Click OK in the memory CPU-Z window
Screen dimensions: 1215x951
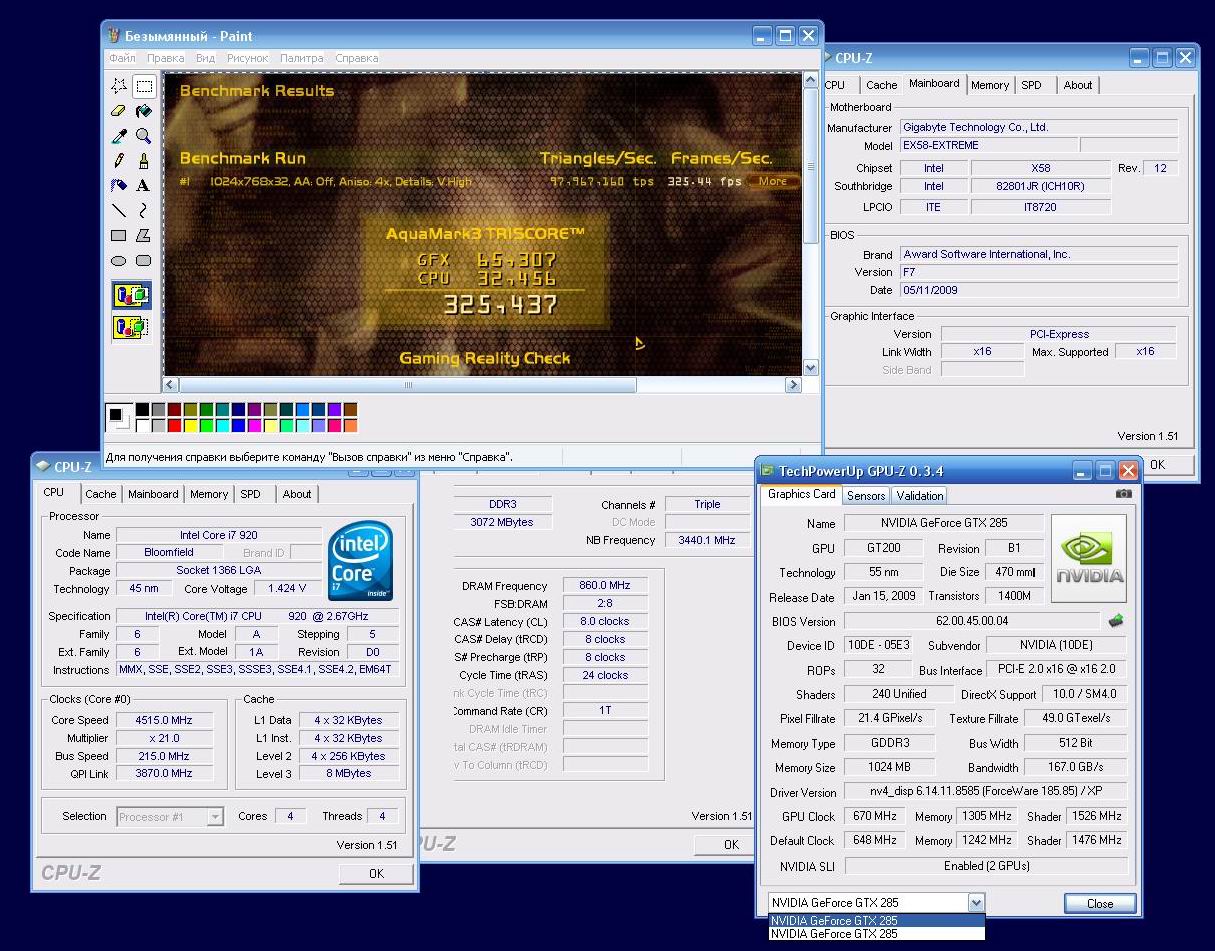731,845
